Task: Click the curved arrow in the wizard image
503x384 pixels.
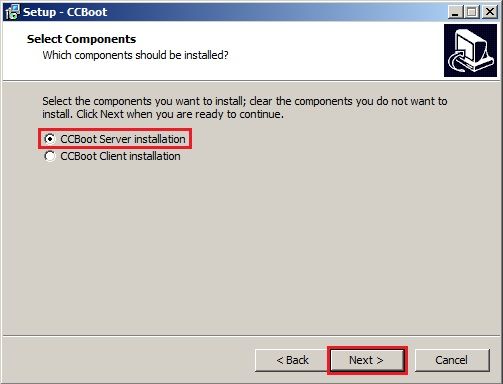Action: [x=457, y=60]
